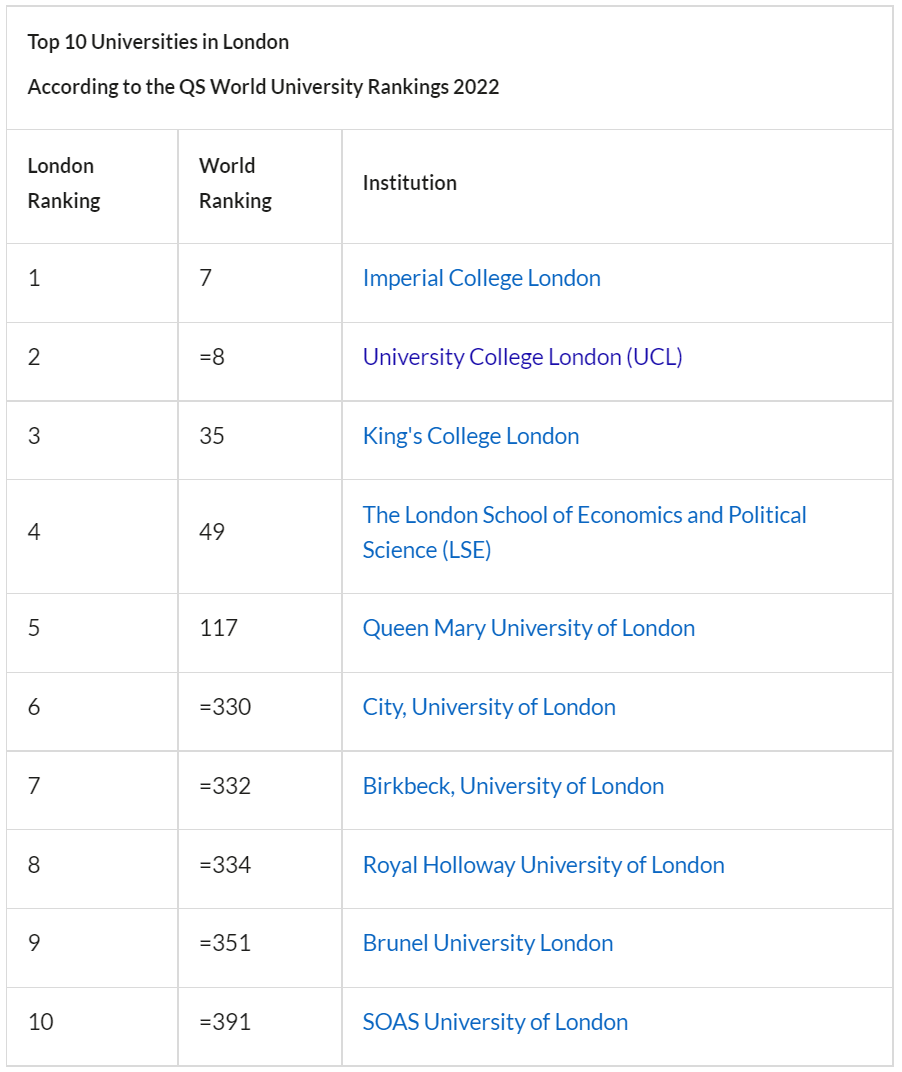Click the world ranking cell showing =330

pos(225,707)
